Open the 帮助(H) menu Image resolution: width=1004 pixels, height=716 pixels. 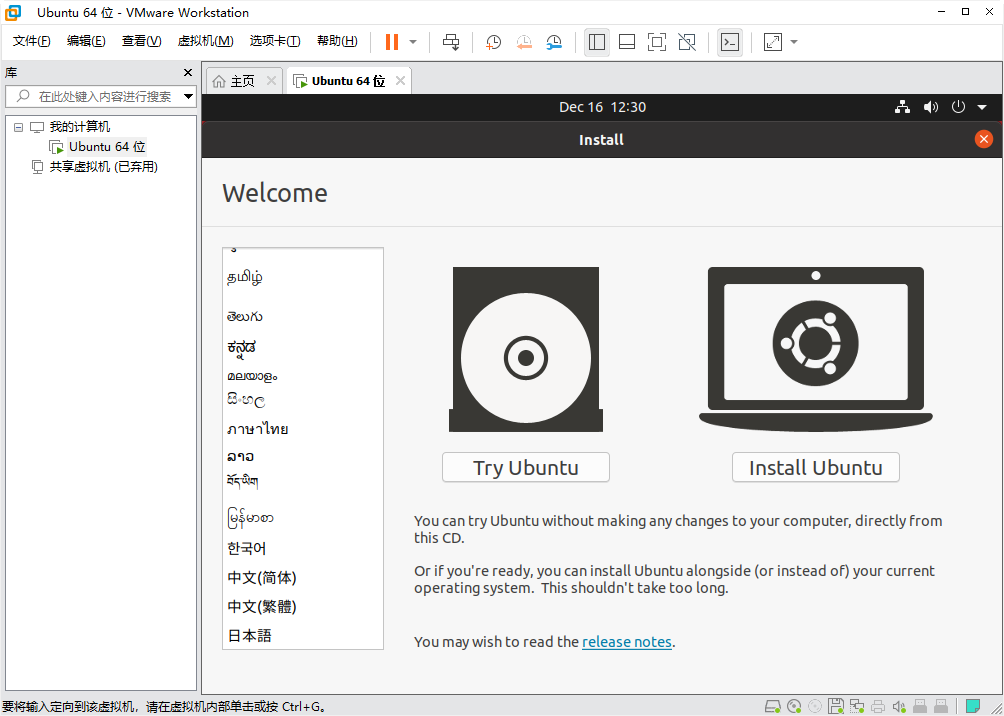pyautogui.click(x=337, y=41)
